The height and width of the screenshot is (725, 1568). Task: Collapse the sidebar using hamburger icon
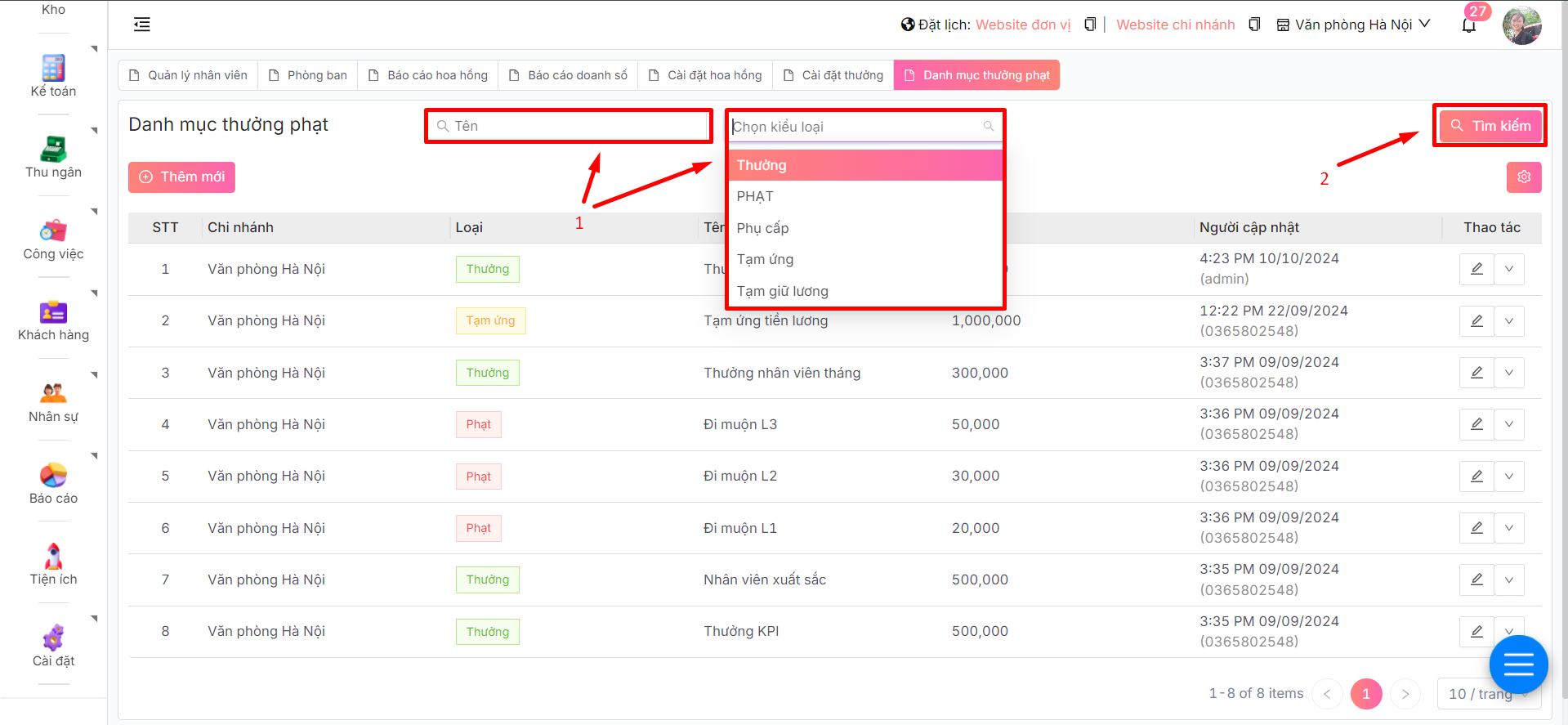[x=142, y=25]
